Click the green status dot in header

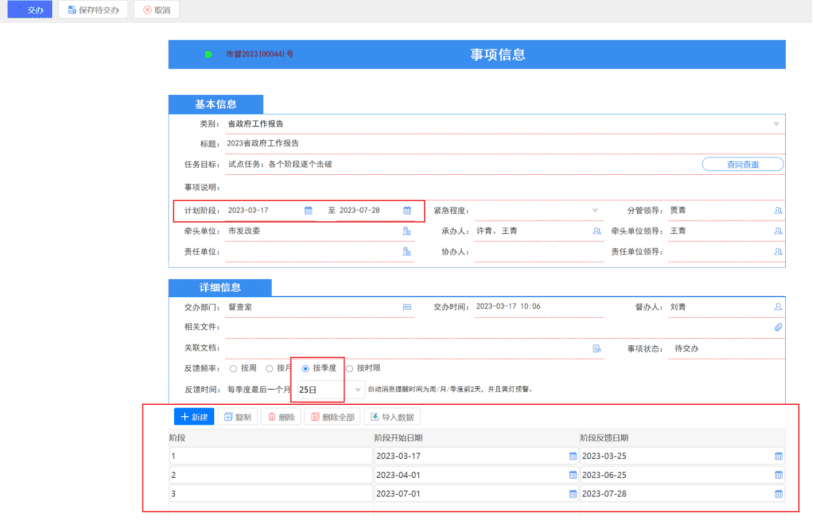coord(208,54)
